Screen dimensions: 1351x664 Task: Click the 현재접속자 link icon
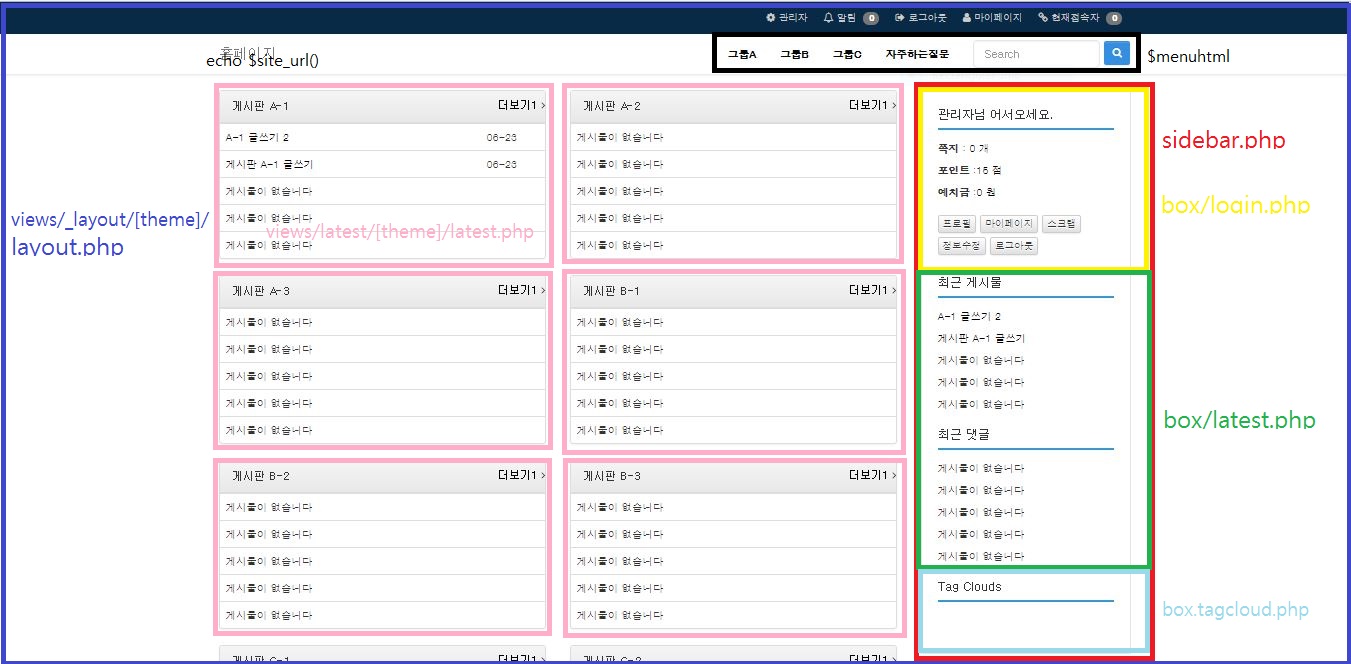[x=1043, y=18]
